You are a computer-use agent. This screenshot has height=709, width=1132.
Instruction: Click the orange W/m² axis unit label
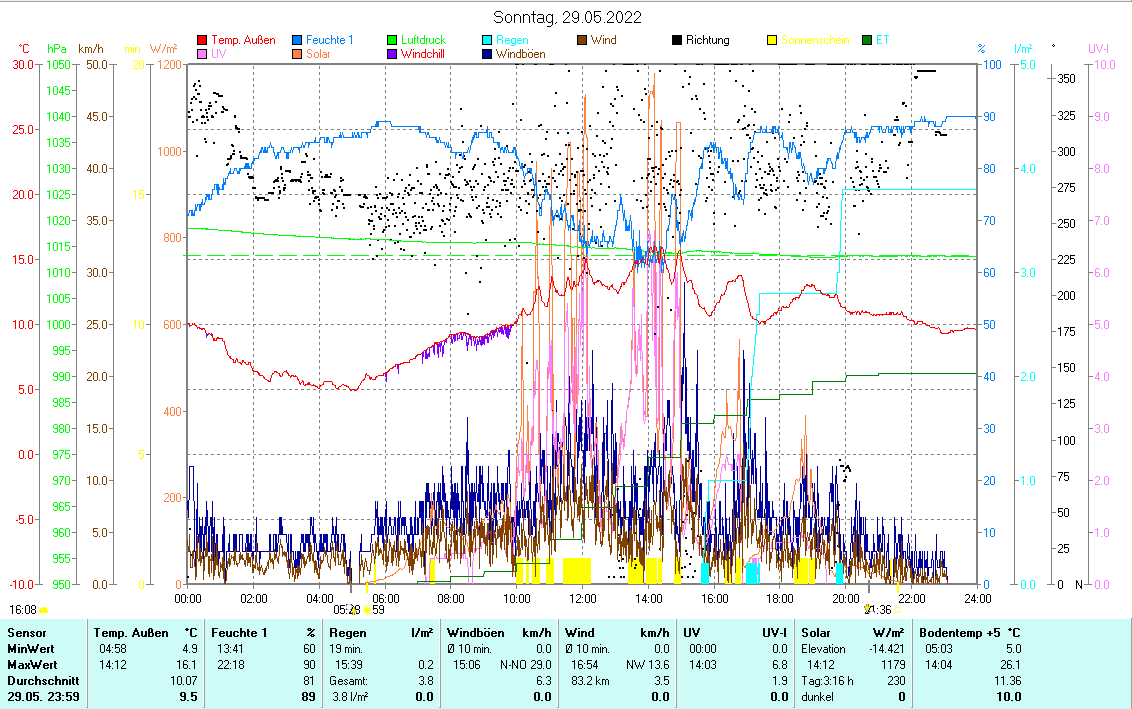coord(164,49)
